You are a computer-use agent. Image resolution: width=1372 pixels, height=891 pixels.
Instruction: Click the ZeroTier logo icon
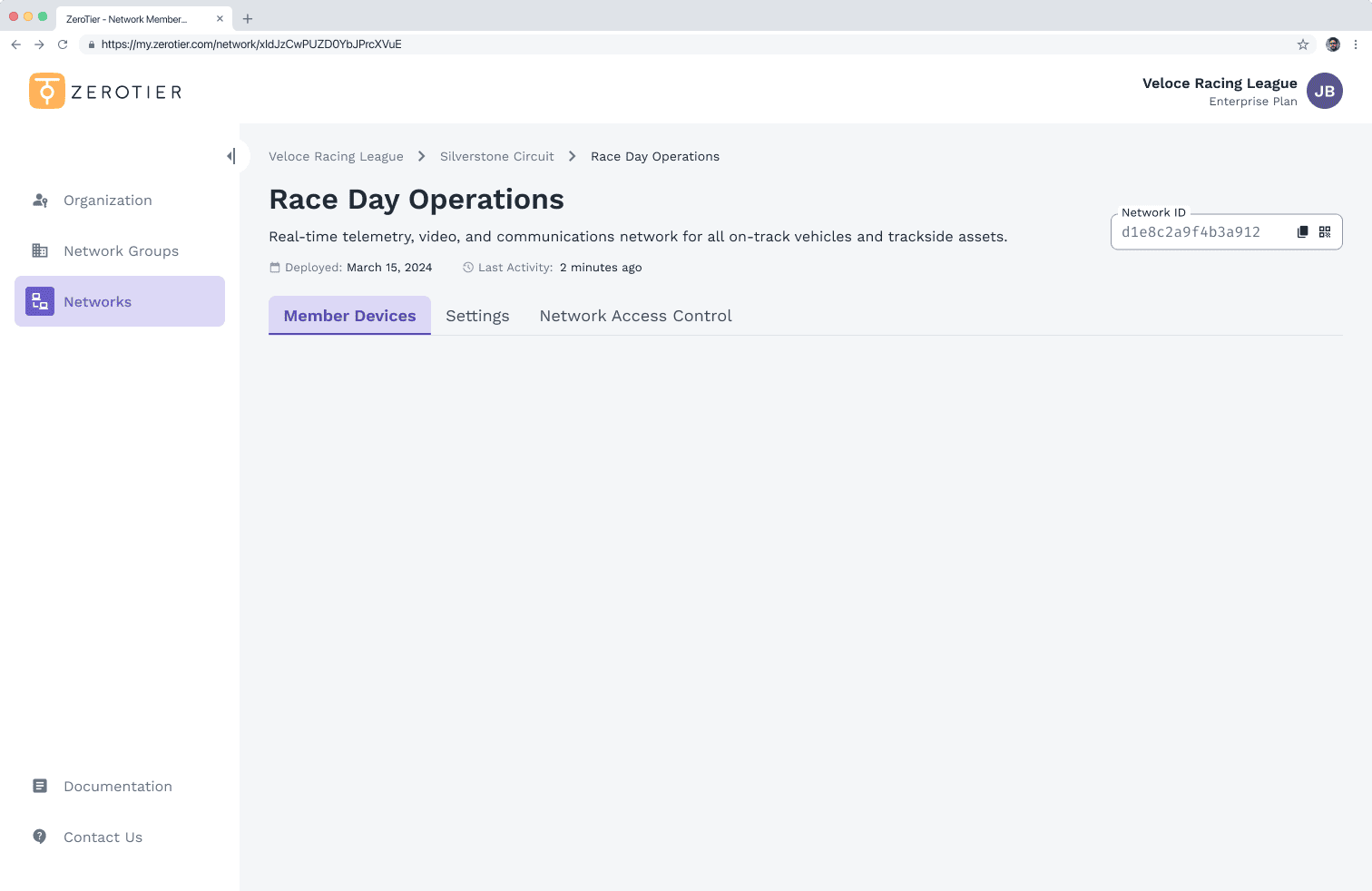click(x=47, y=91)
